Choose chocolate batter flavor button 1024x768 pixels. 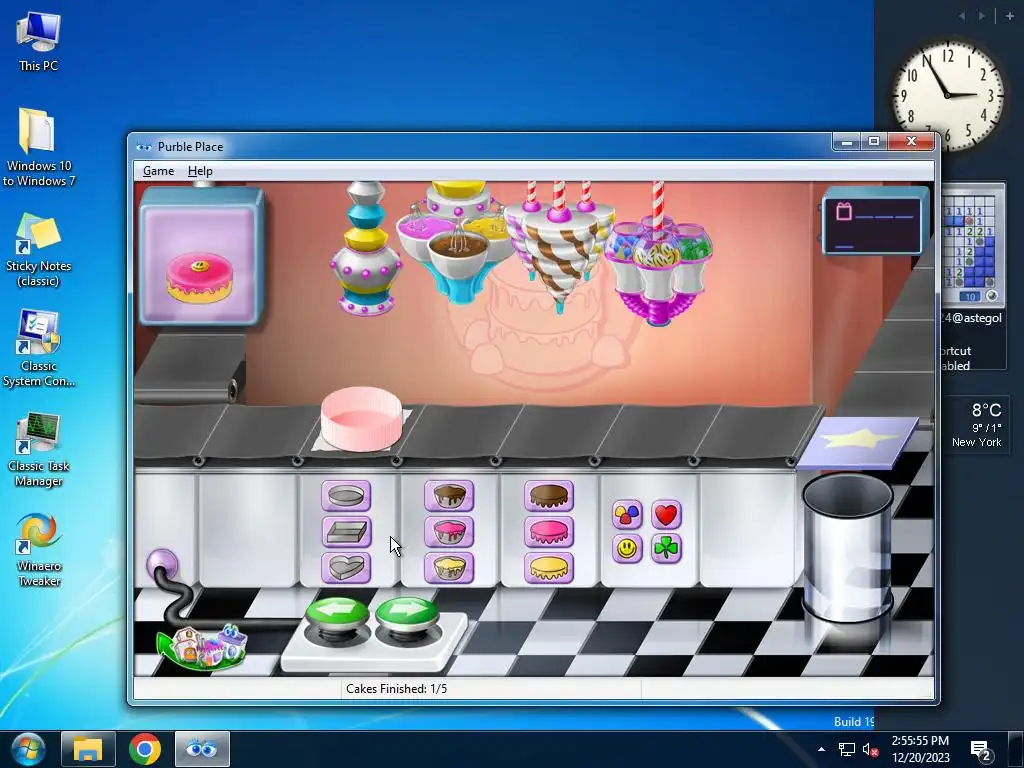point(449,496)
